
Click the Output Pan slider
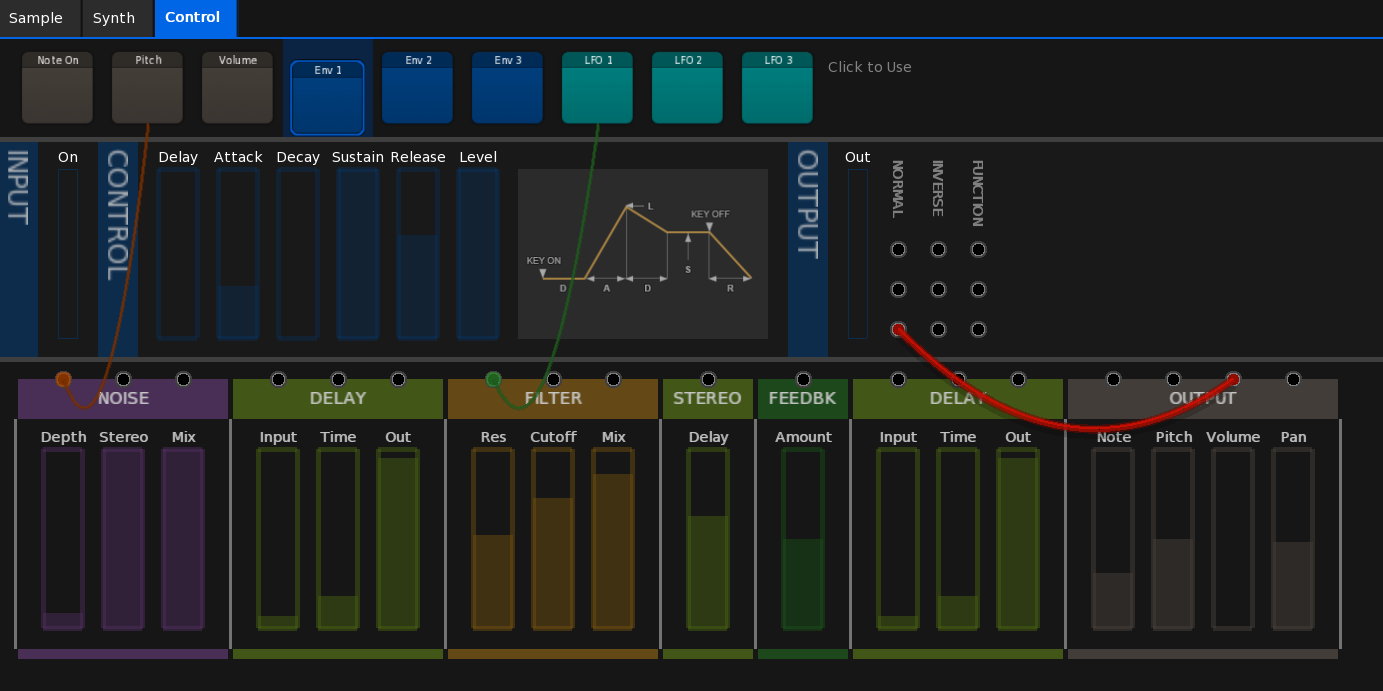tap(1293, 539)
